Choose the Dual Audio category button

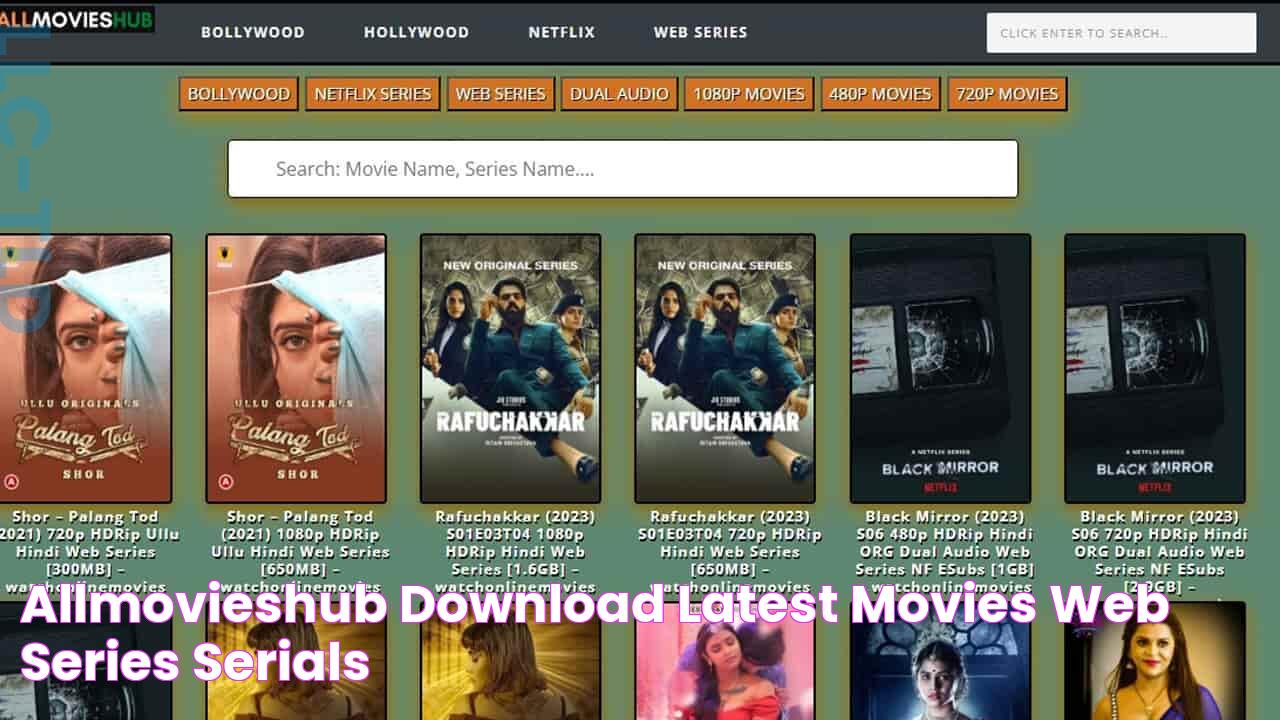(619, 94)
